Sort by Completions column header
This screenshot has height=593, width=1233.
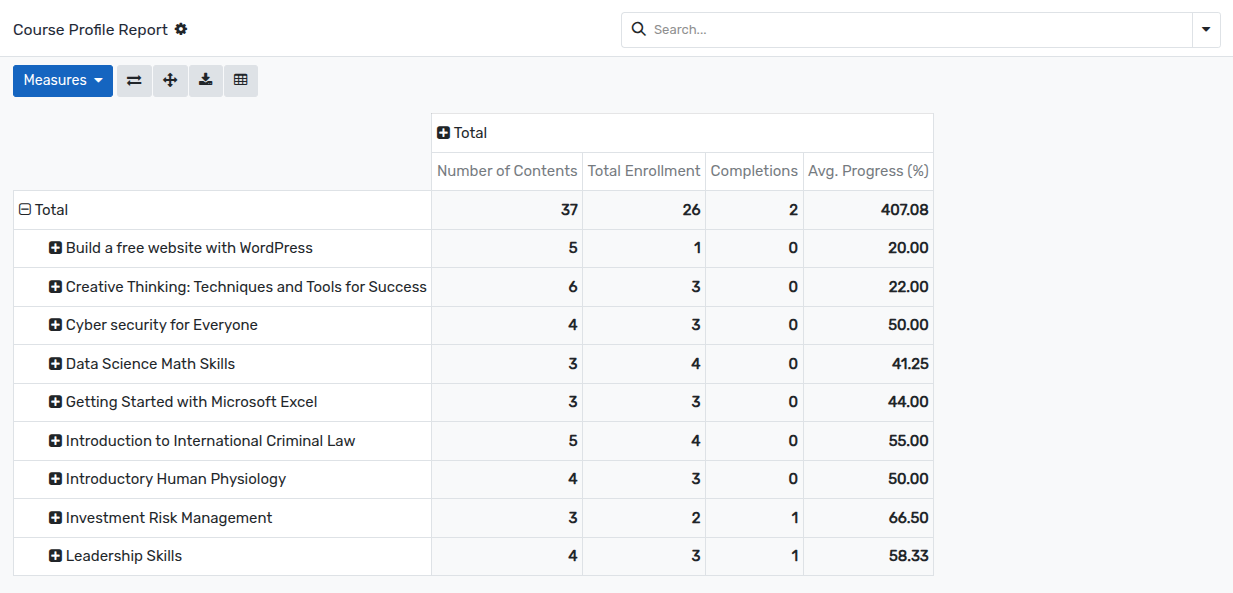pos(754,171)
